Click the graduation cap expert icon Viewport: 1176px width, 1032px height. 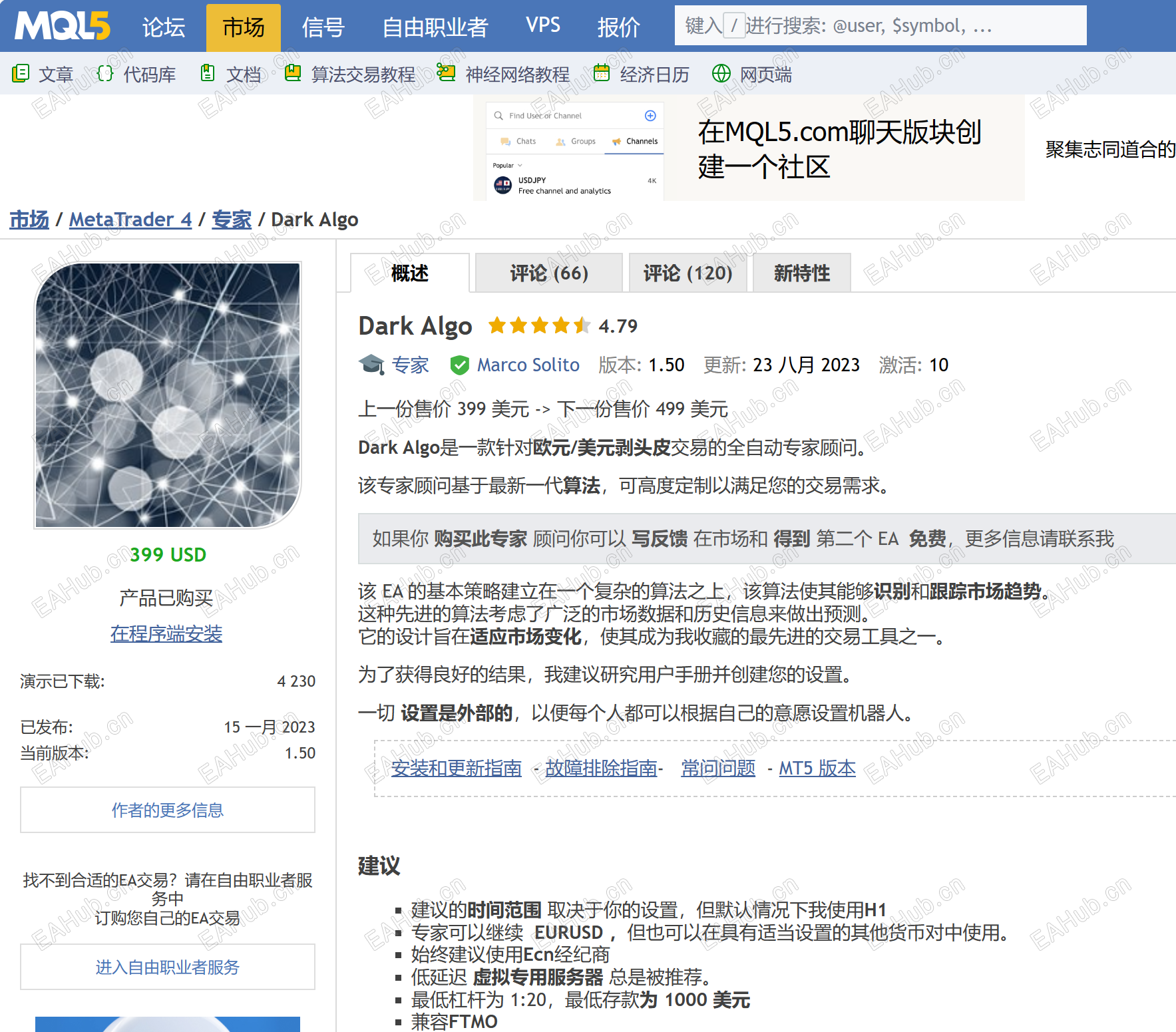(371, 365)
